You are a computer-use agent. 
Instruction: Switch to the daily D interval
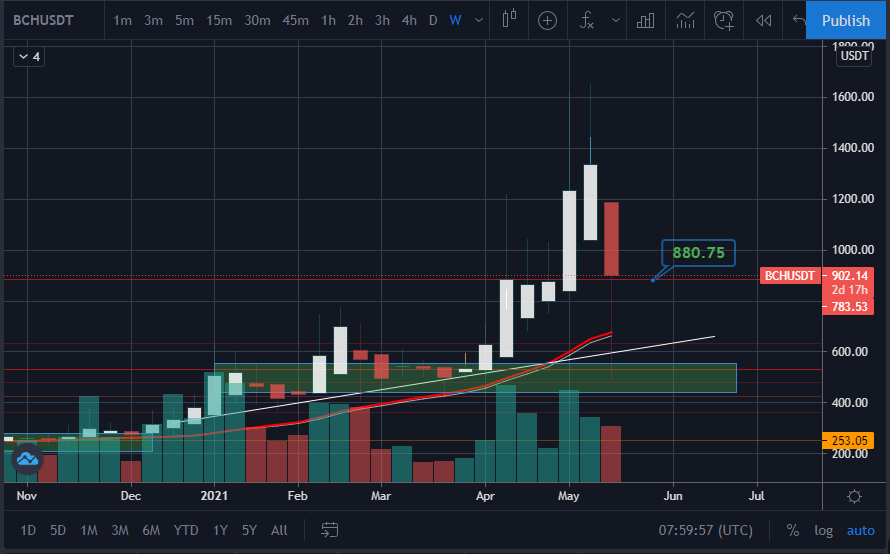(x=433, y=20)
